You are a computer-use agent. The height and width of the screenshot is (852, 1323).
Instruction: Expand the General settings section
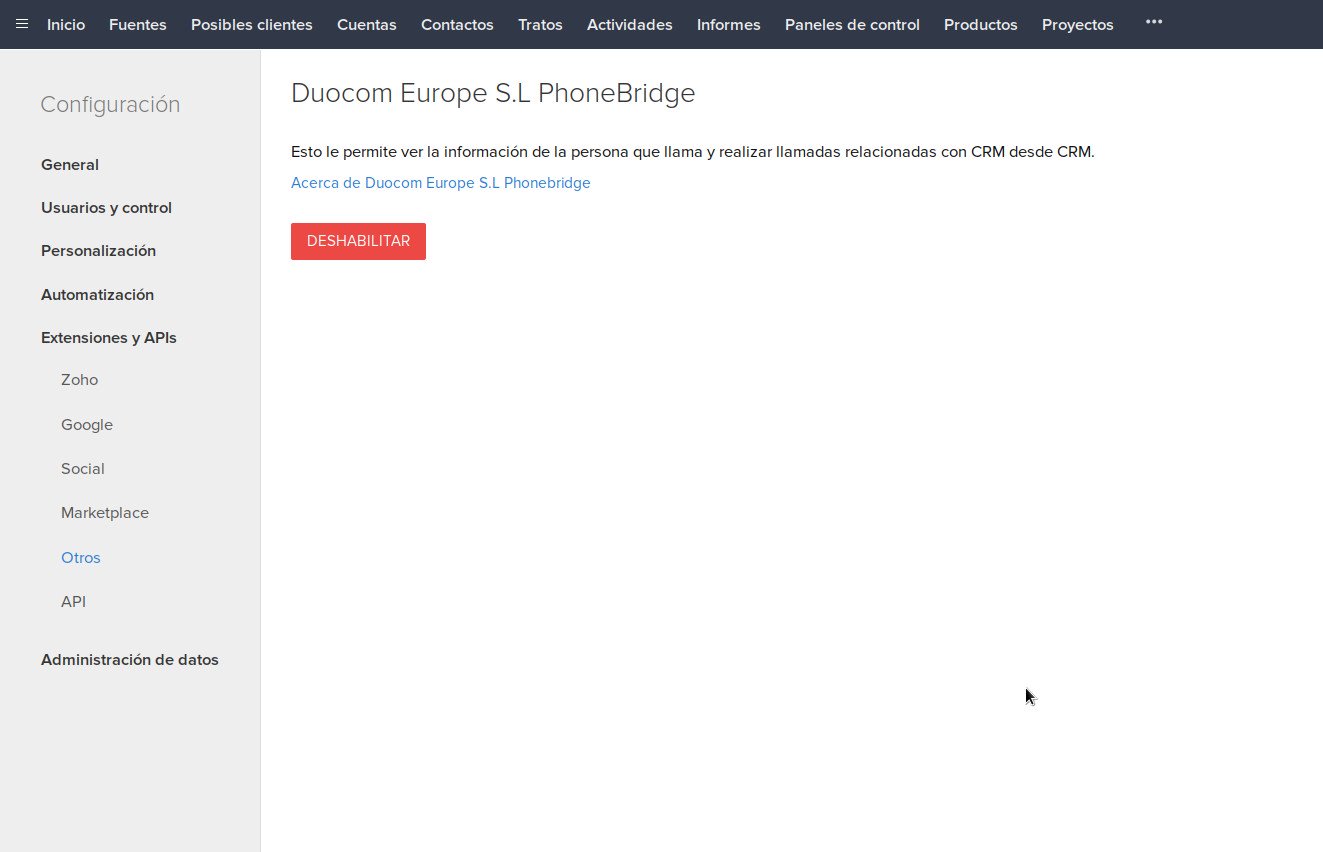pyautogui.click(x=70, y=165)
